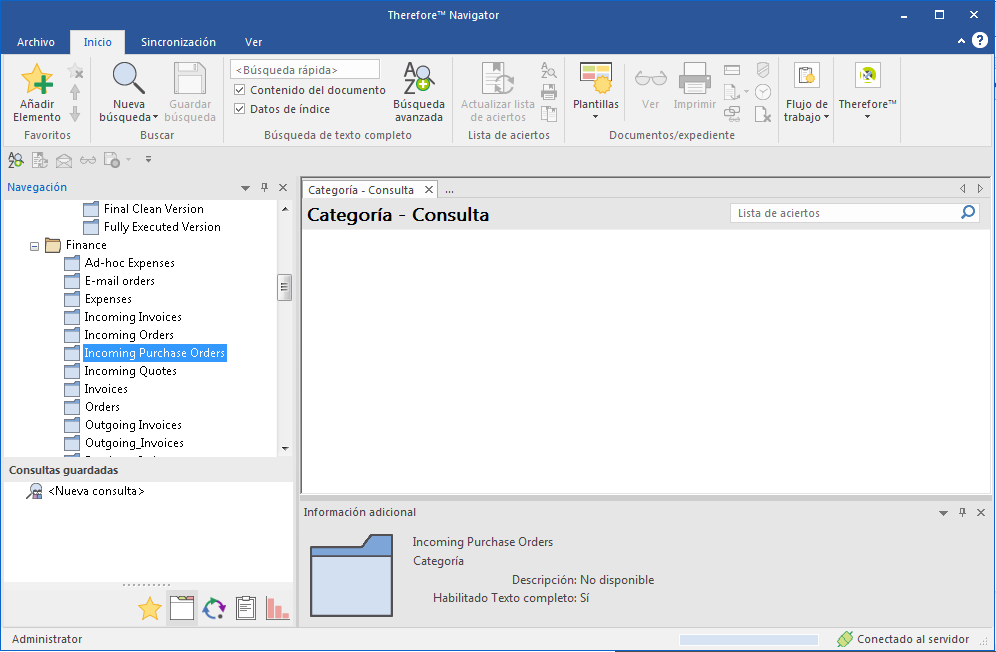This screenshot has height=652, width=996.
Task: Open Información adicional panel options dropdown arrow
Action: [943, 513]
